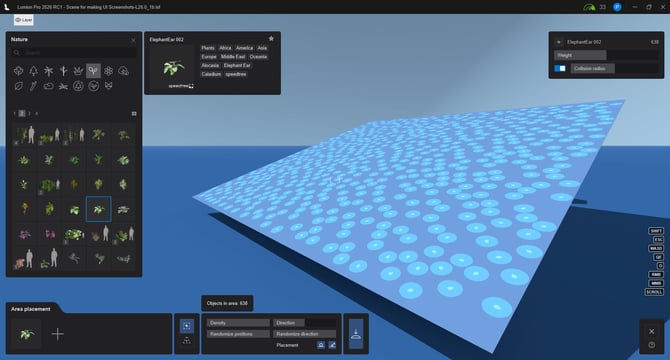Click the Nature search field
Viewport: 670px width, 360px height.
click(74, 53)
